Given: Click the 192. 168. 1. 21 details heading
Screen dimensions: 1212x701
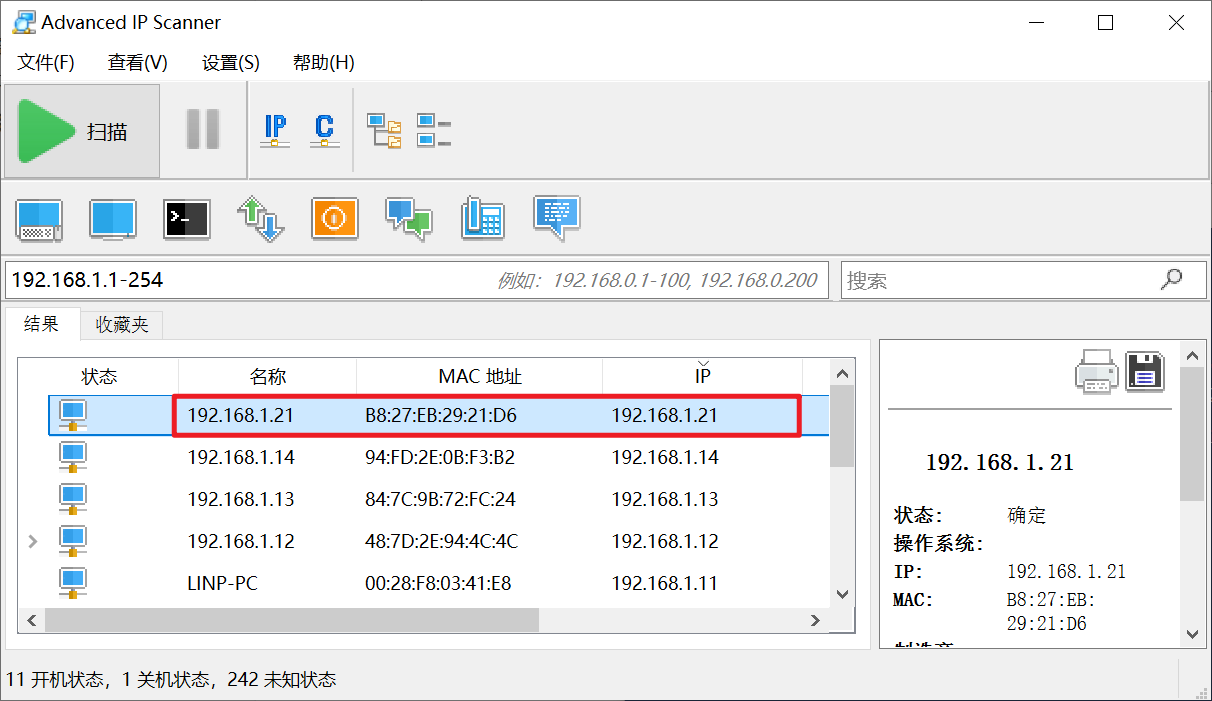Looking at the screenshot, I should click(1000, 463).
